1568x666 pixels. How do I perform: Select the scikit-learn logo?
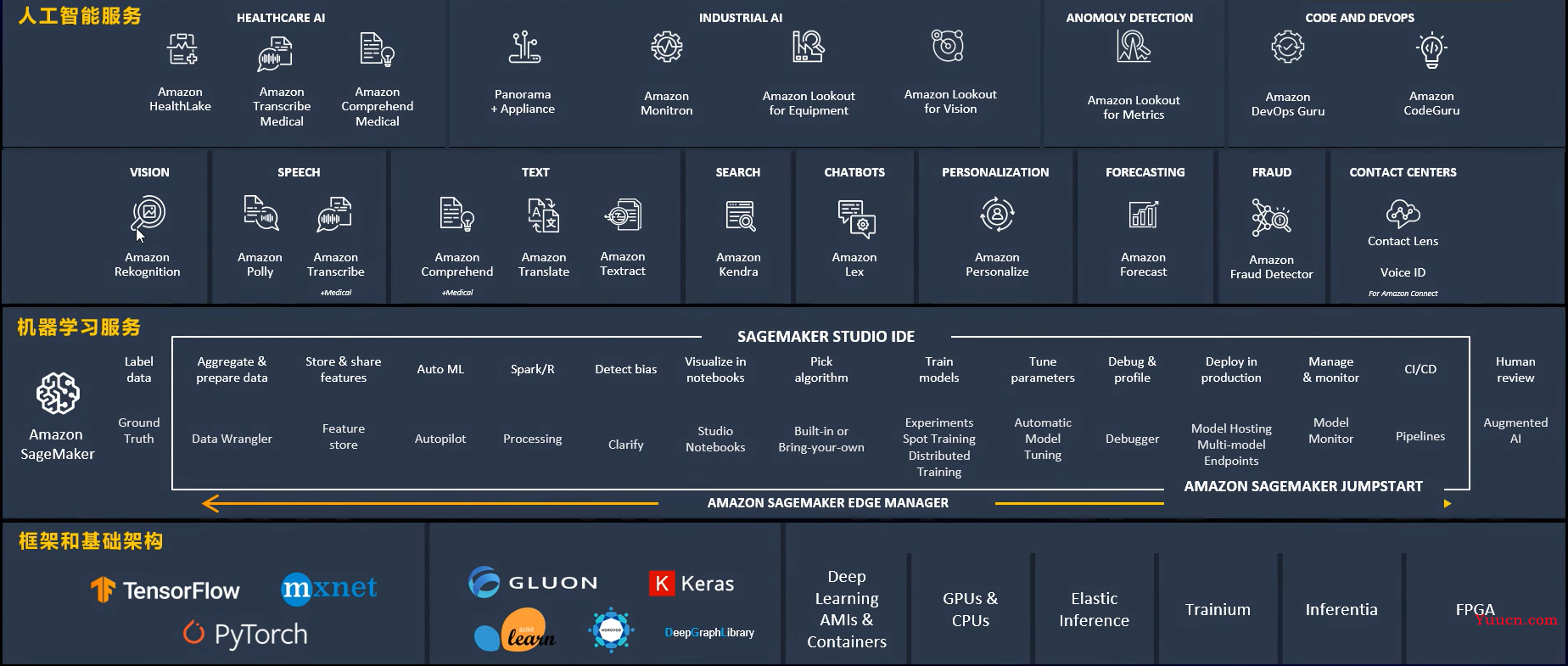515,630
